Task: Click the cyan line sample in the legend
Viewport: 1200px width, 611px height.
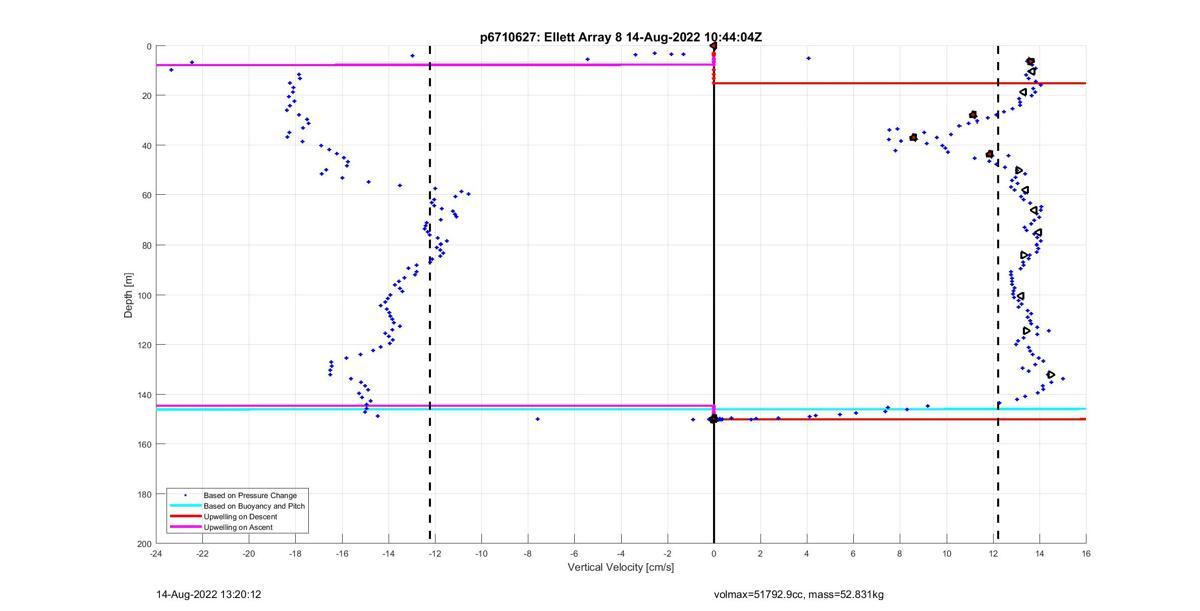Action: pyautogui.click(x=184, y=506)
